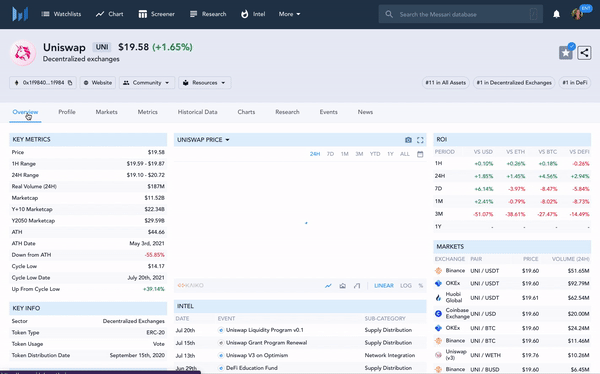Toggle the watchlist star icon
Image resolution: width=600 pixels, height=374 pixels.
[566, 53]
